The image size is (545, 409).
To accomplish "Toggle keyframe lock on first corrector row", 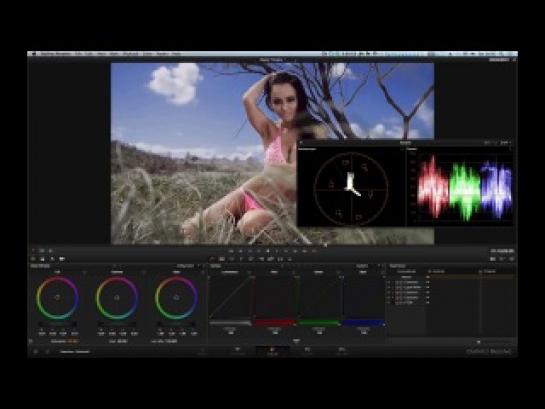I will [x=389, y=283].
